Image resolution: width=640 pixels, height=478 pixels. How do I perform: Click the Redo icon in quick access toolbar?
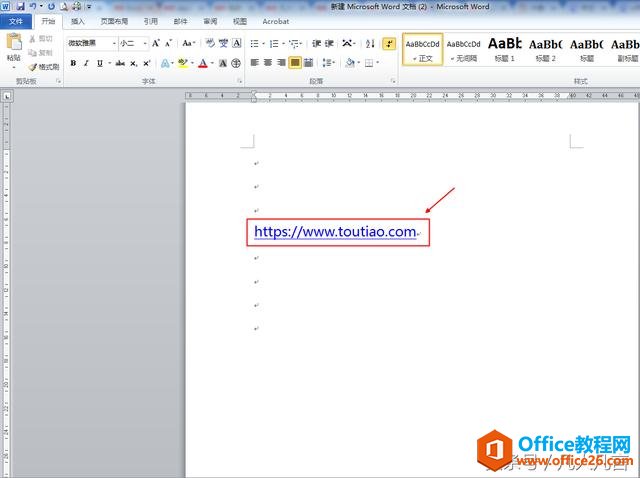point(51,7)
